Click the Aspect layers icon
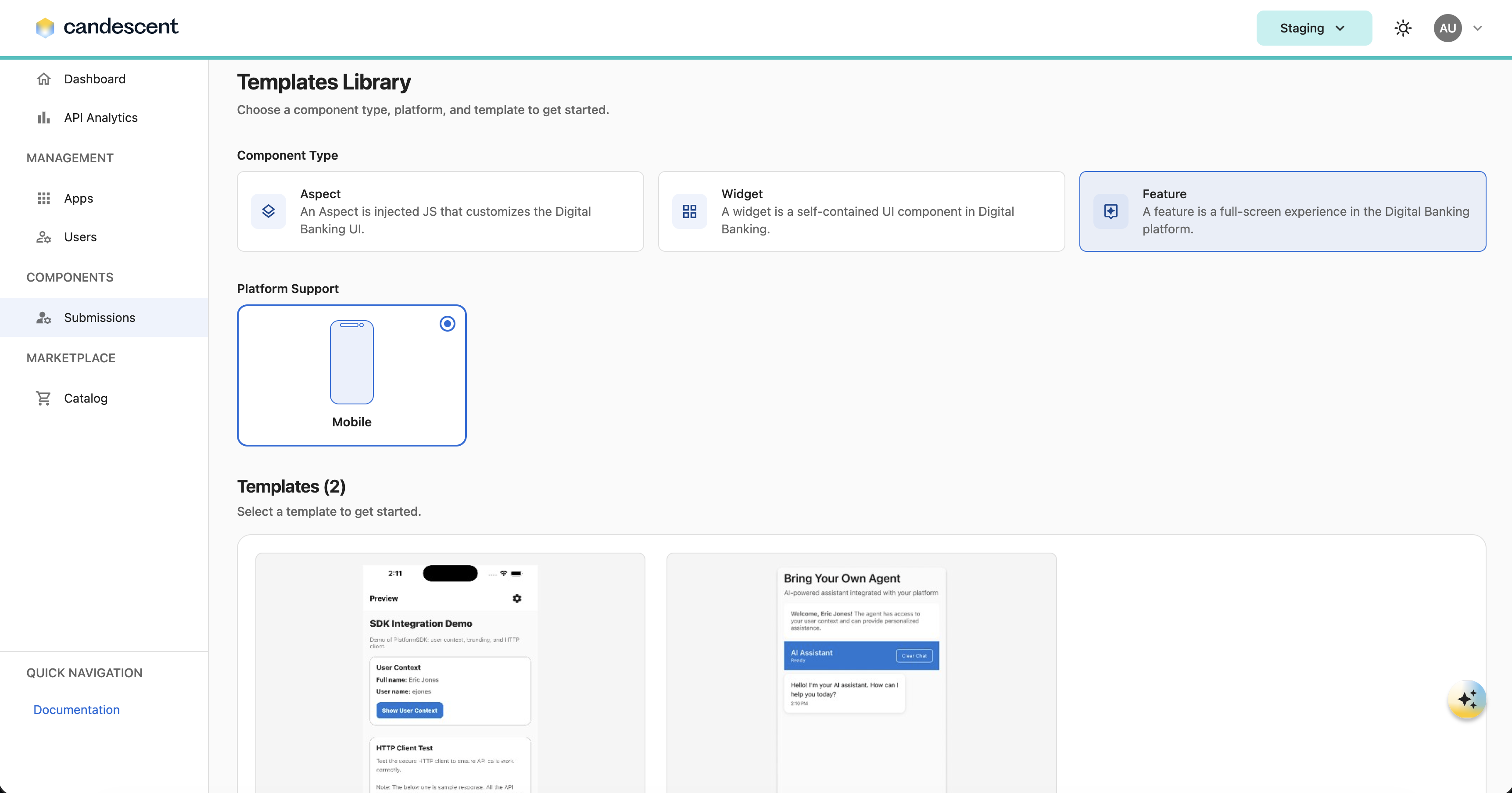Image resolution: width=1512 pixels, height=793 pixels. pyautogui.click(x=268, y=211)
